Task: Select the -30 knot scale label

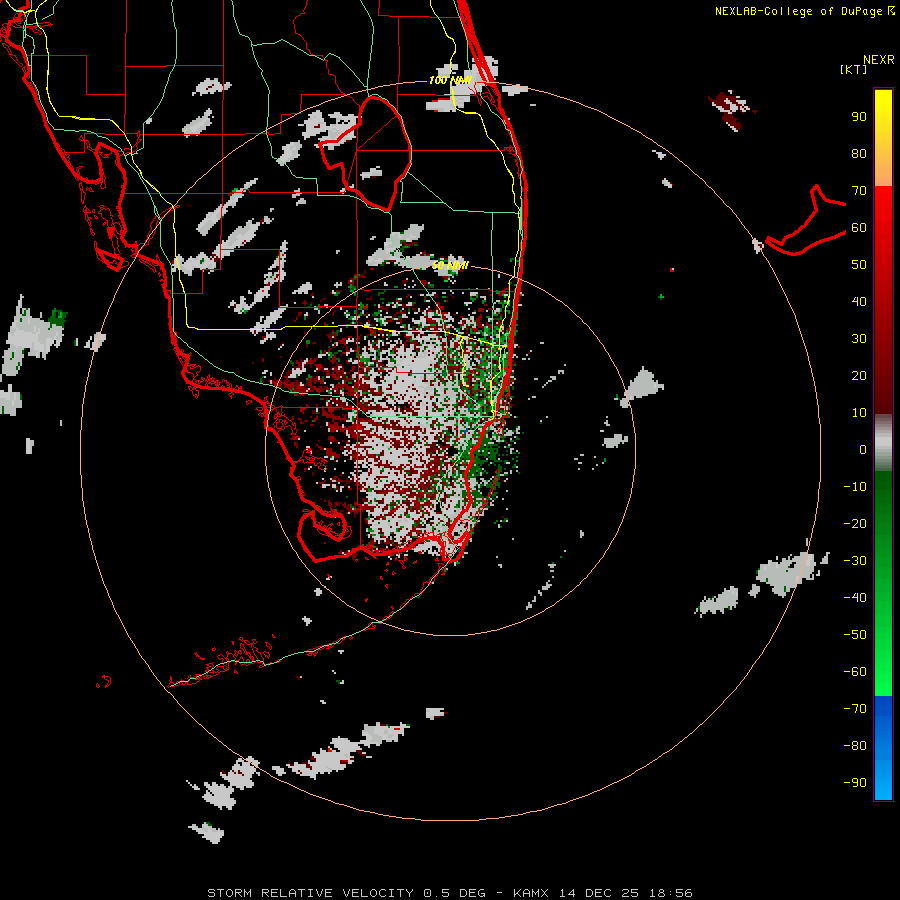Action: pos(855,561)
